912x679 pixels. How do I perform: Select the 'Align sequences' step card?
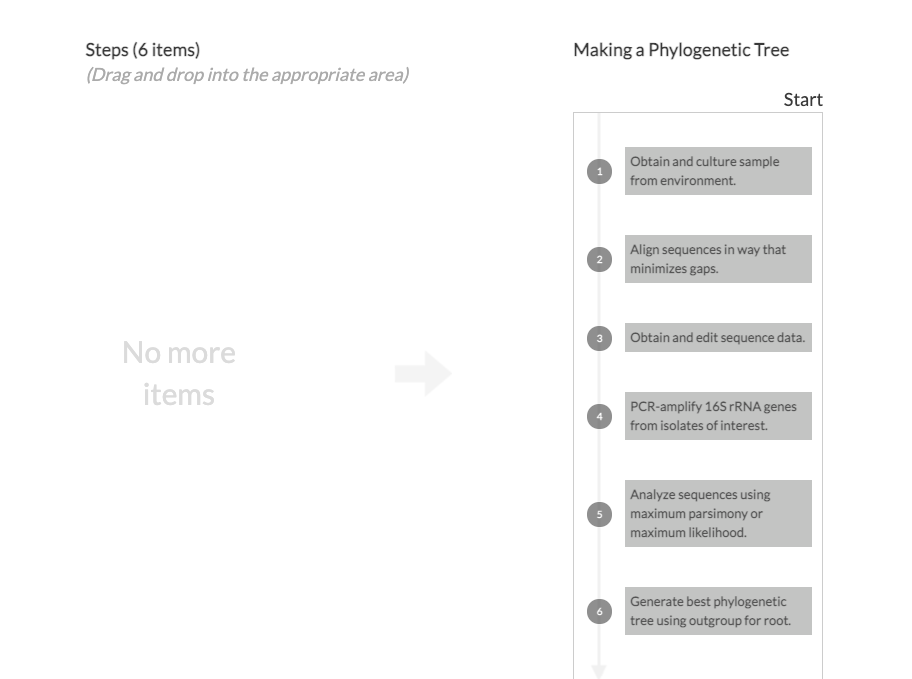pos(718,259)
